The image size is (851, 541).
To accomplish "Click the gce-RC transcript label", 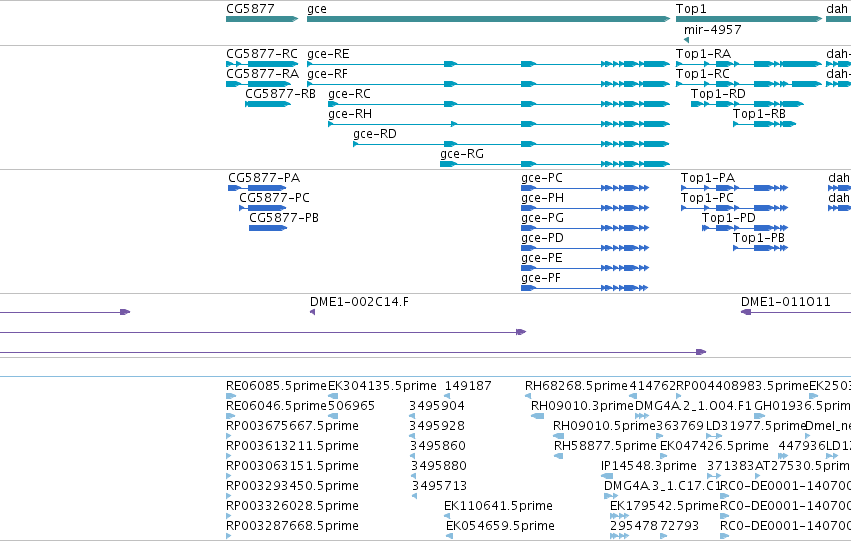I will tap(350, 94).
